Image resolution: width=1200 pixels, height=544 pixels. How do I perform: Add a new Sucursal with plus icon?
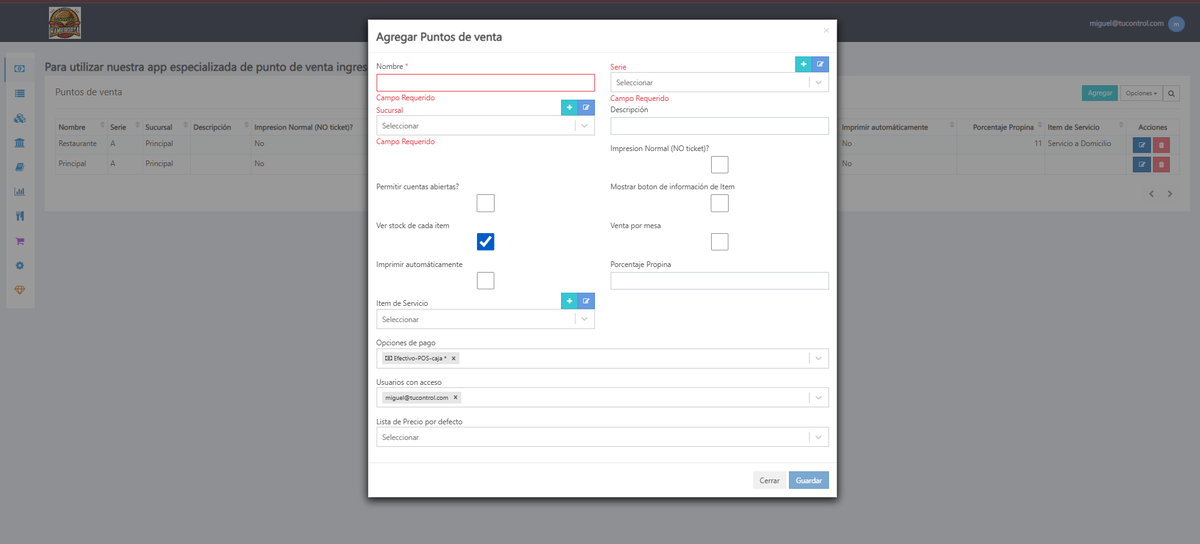point(569,107)
